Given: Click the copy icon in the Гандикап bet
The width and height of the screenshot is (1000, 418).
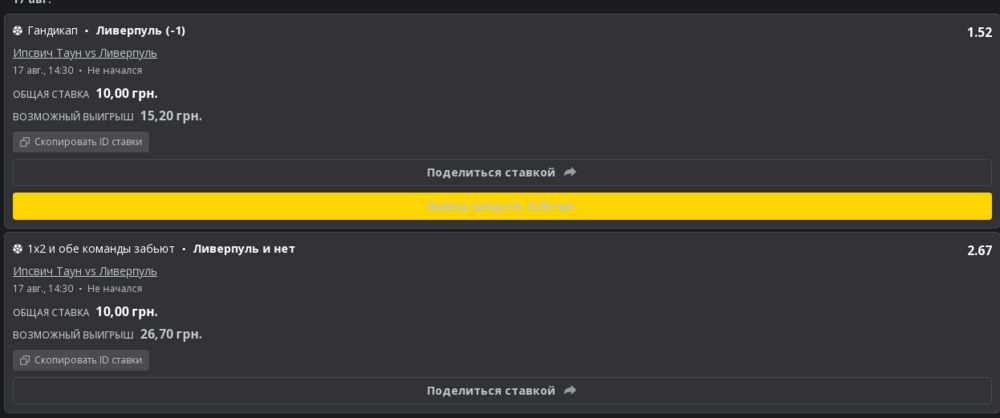Looking at the screenshot, I should coord(25,142).
